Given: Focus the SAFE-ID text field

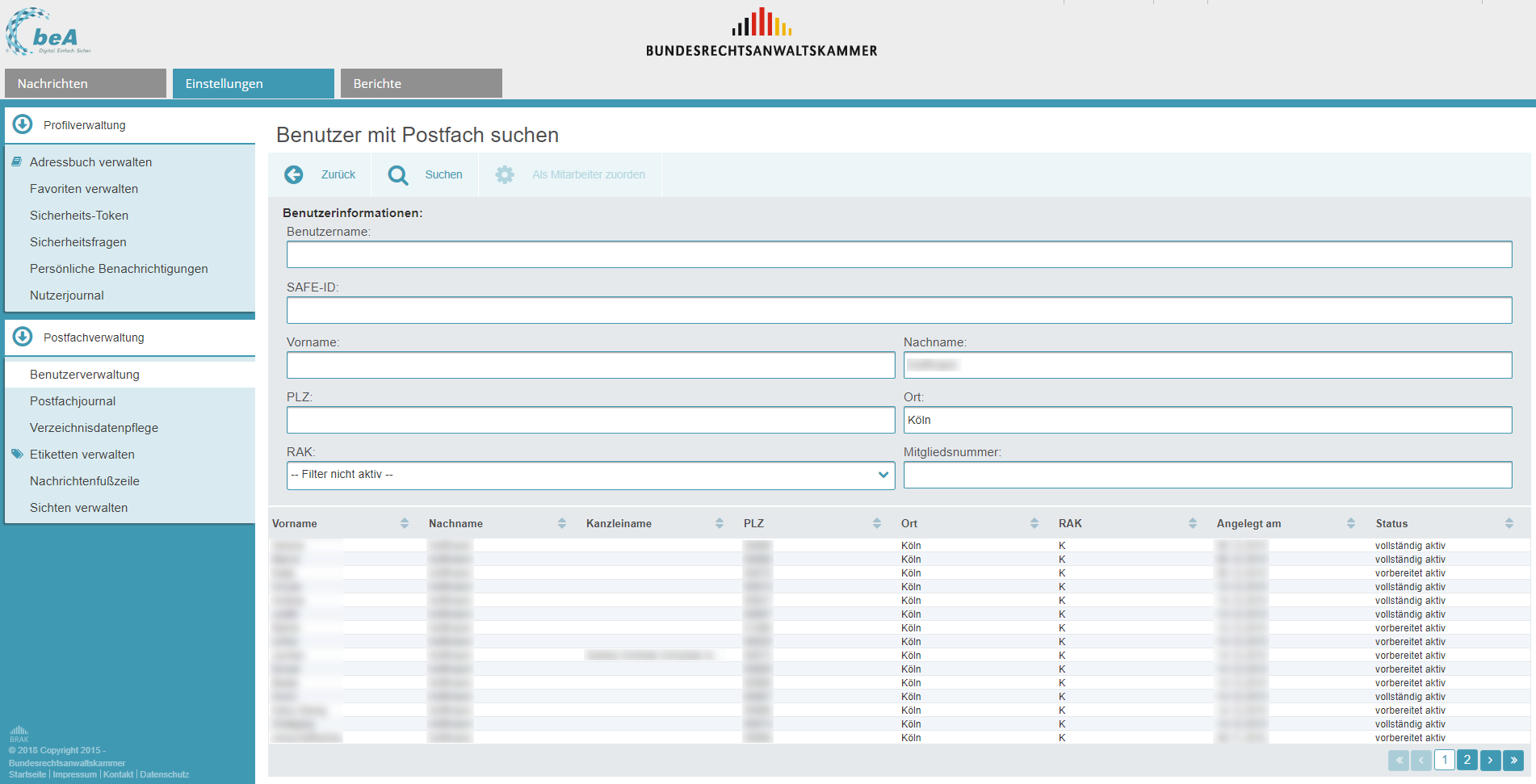Looking at the screenshot, I should coord(899,310).
